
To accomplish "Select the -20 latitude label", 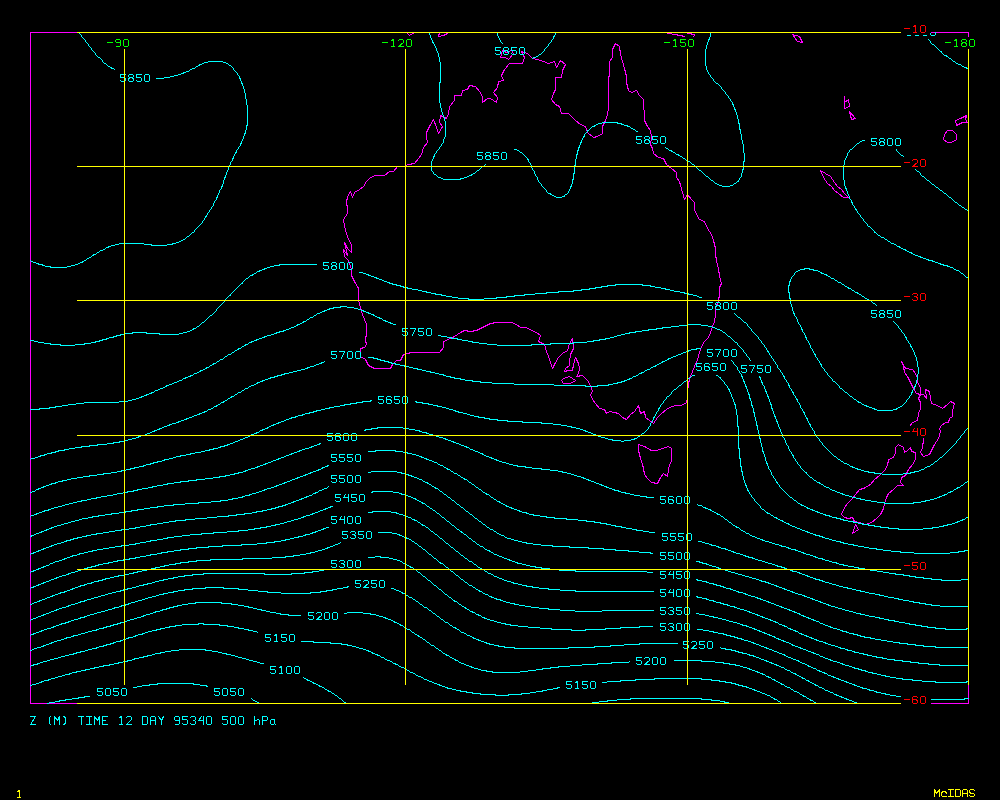I will [914, 164].
